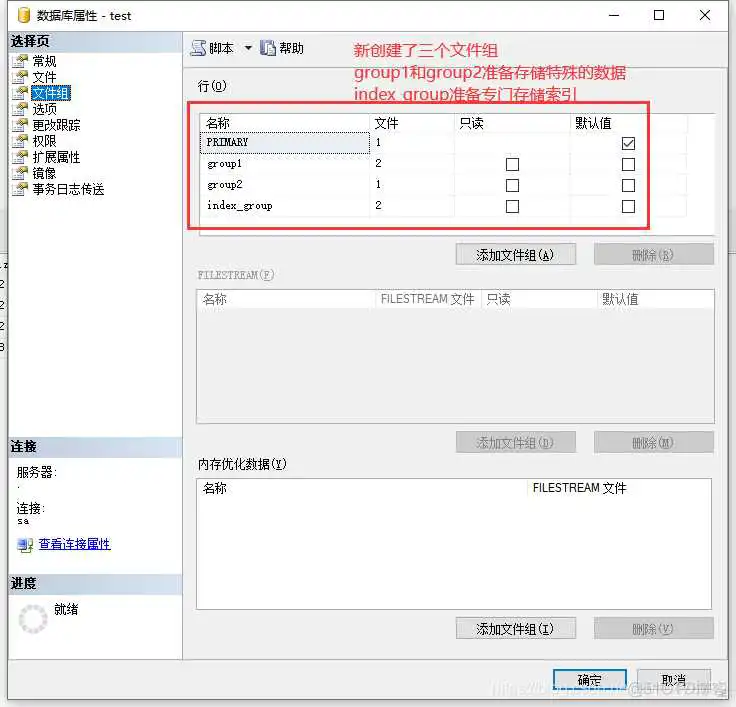Click the 文件组 page icon
736x707 pixels.
(x=20, y=93)
